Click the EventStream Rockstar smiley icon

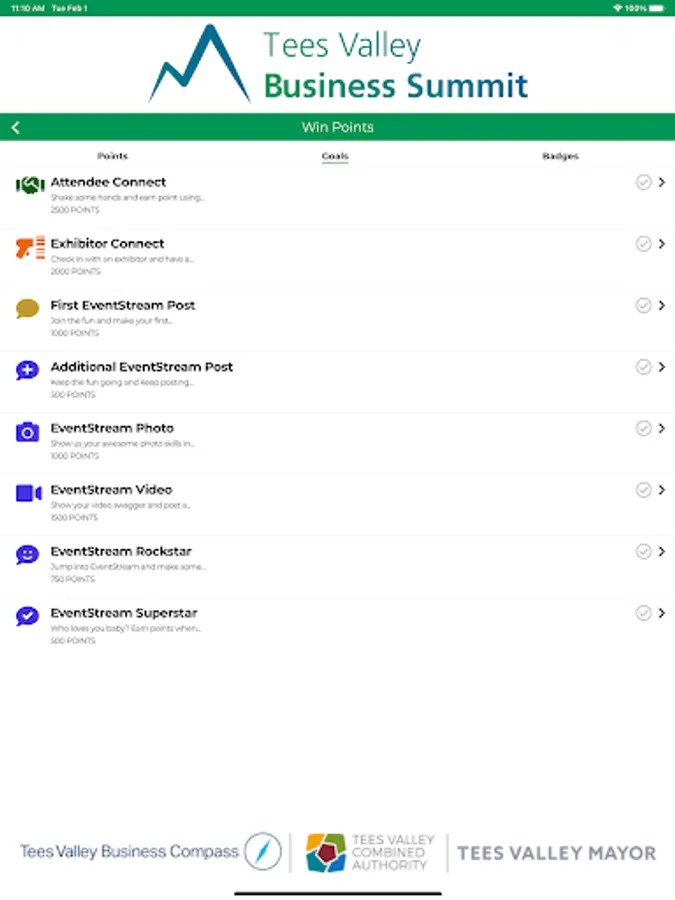pos(27,554)
